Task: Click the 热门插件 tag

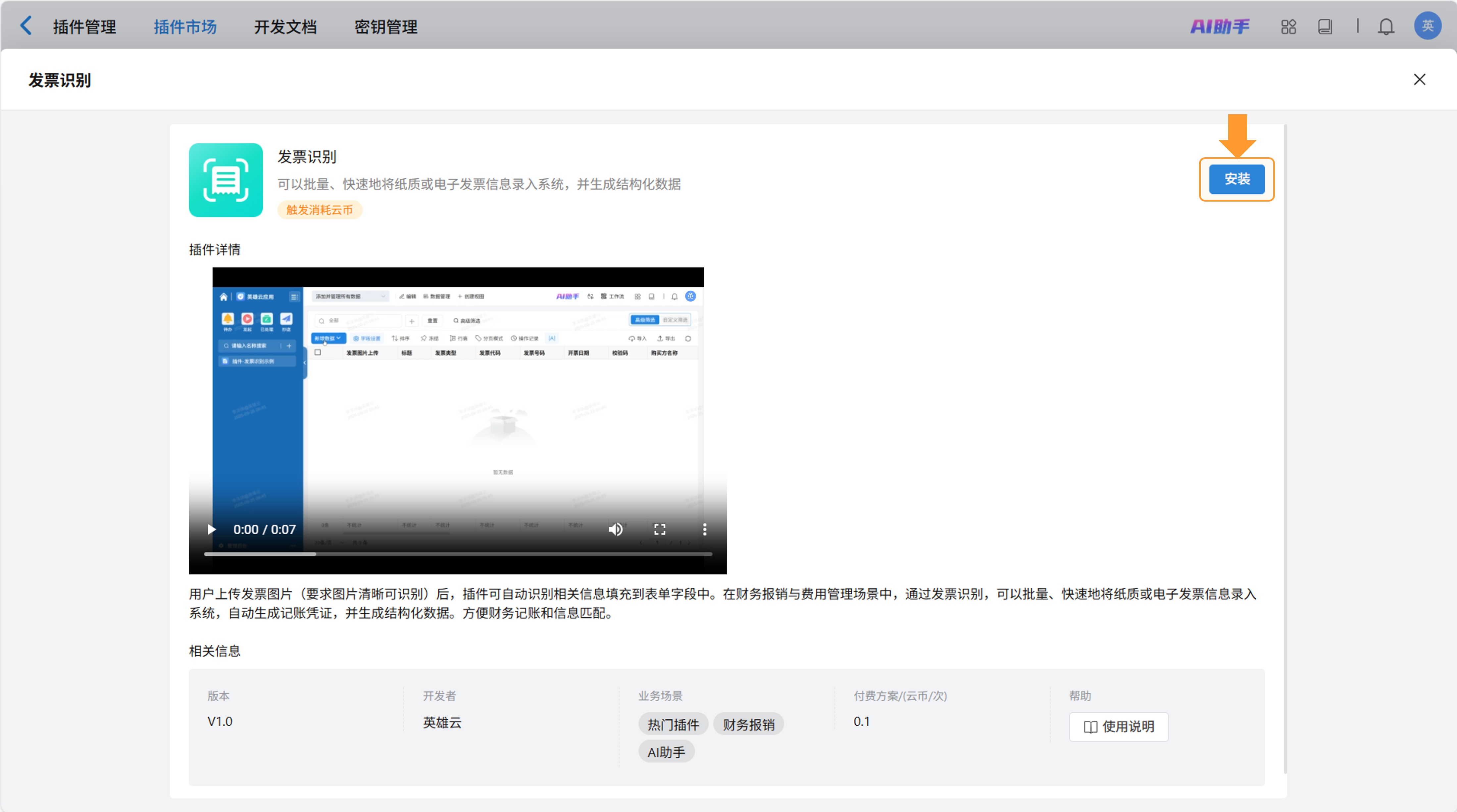Action: 673,724
